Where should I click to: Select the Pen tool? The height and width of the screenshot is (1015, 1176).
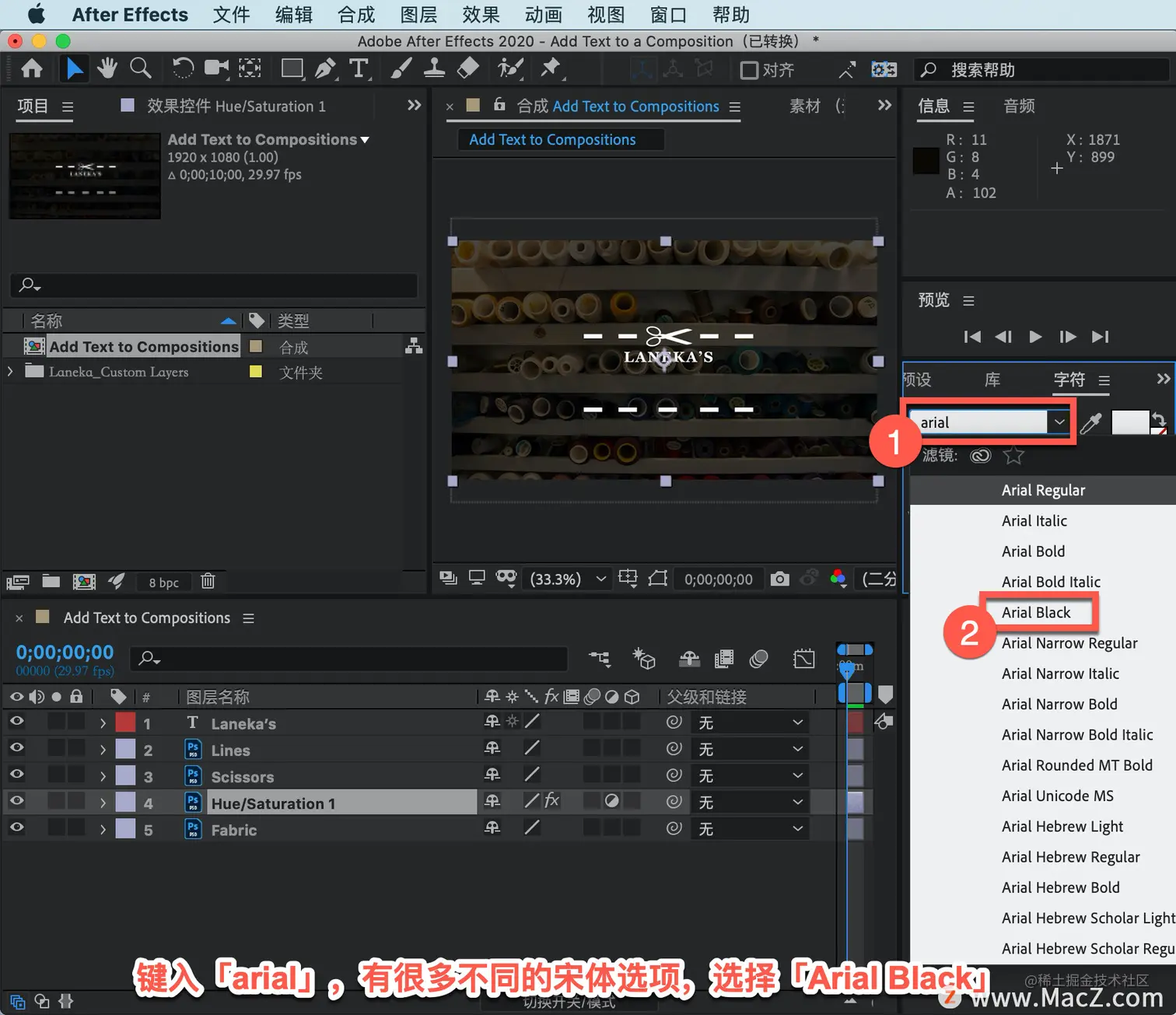pos(325,69)
